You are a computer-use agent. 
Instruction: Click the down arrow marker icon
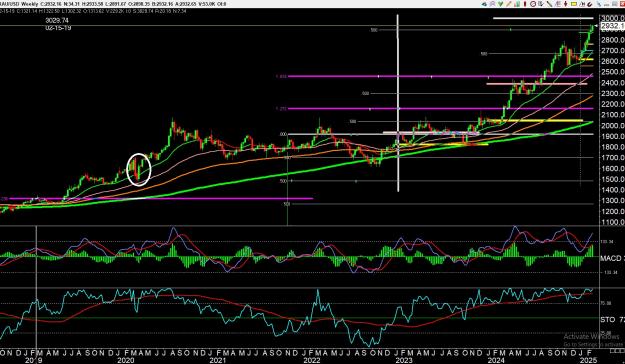(566, 4)
